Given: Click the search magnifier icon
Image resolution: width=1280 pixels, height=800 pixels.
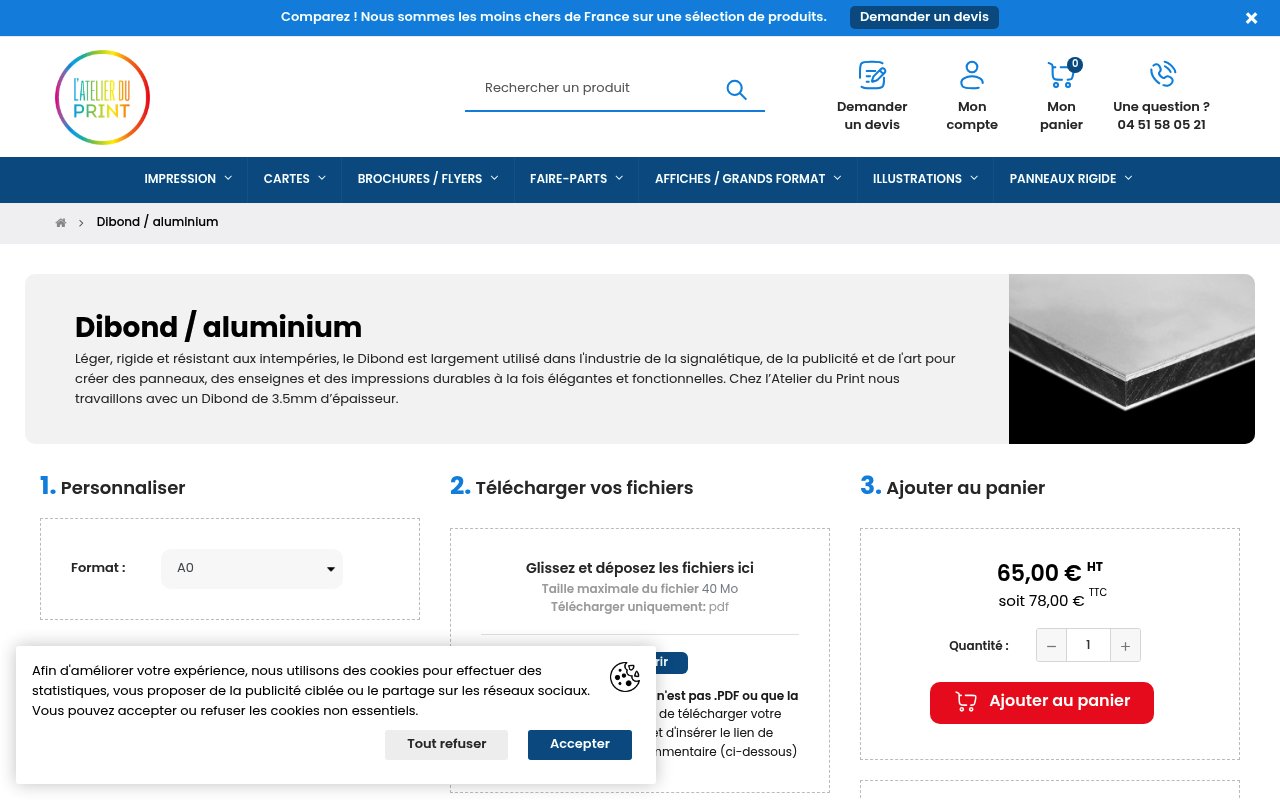Looking at the screenshot, I should 736,90.
